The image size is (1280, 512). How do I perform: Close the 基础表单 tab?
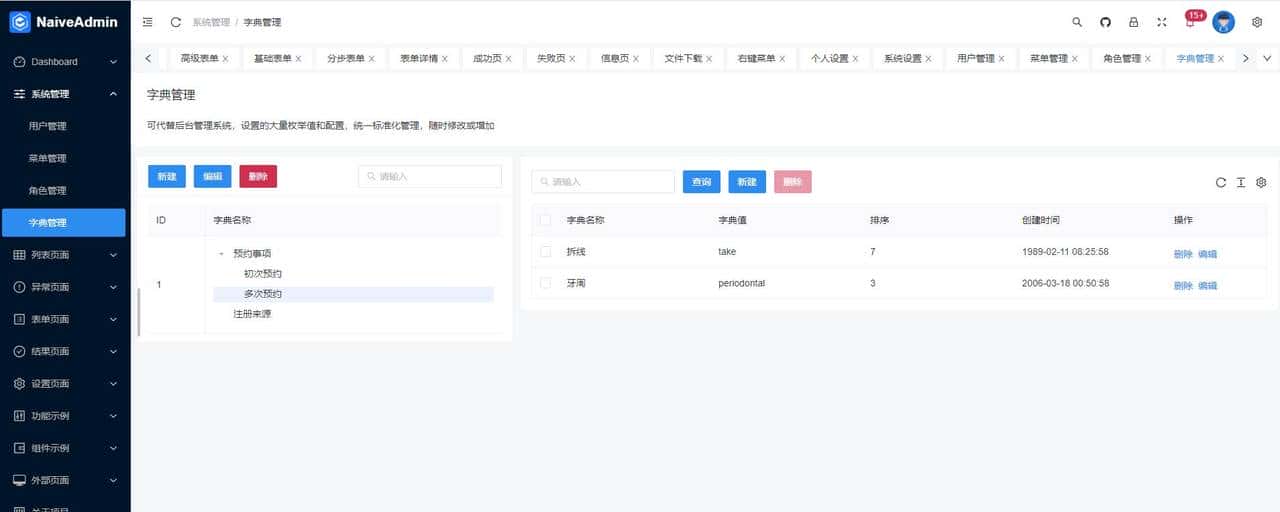tap(299, 59)
